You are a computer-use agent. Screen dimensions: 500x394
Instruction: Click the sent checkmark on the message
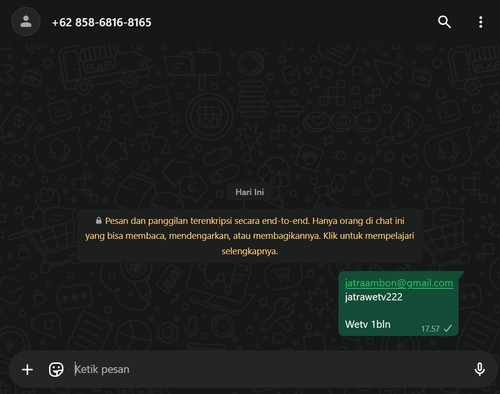click(x=448, y=329)
